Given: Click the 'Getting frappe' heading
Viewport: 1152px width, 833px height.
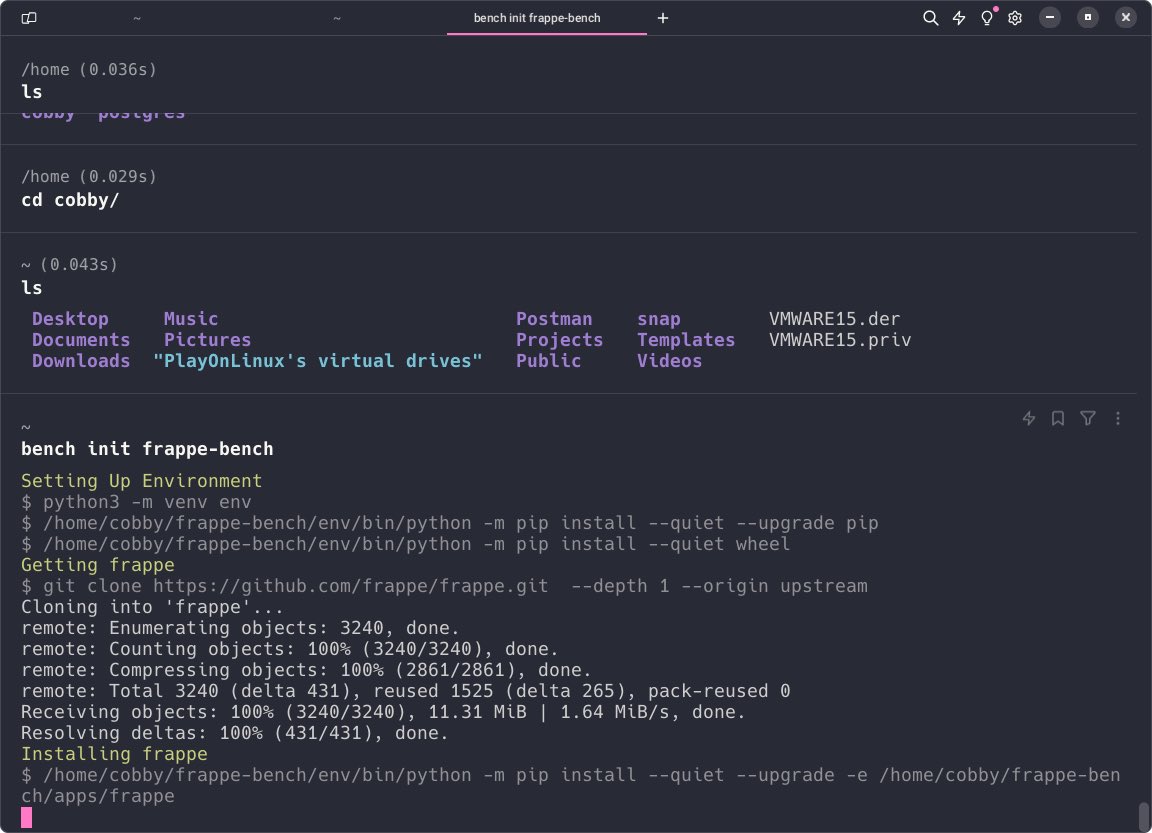Looking at the screenshot, I should click(x=98, y=565).
